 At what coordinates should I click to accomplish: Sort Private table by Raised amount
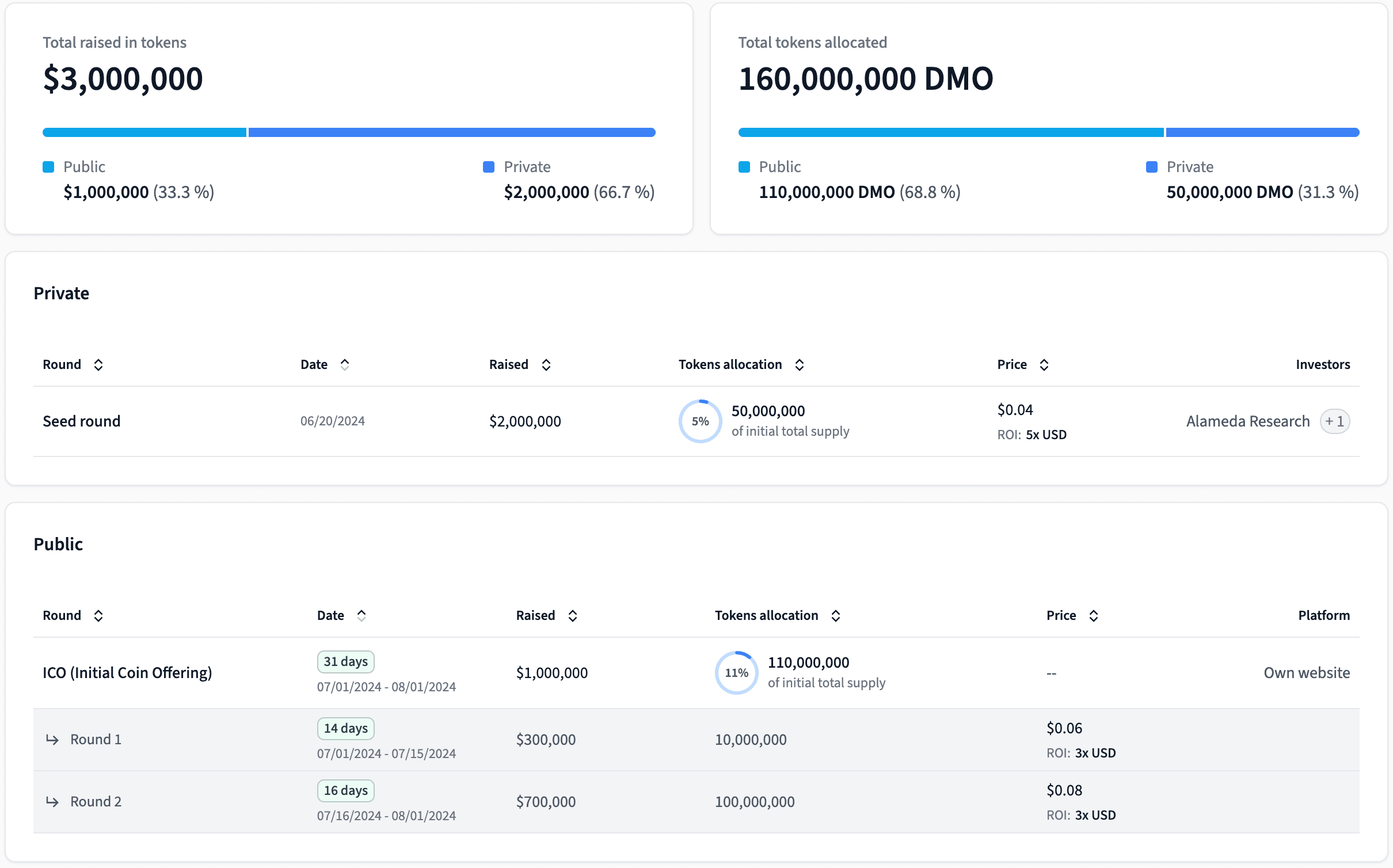click(546, 365)
